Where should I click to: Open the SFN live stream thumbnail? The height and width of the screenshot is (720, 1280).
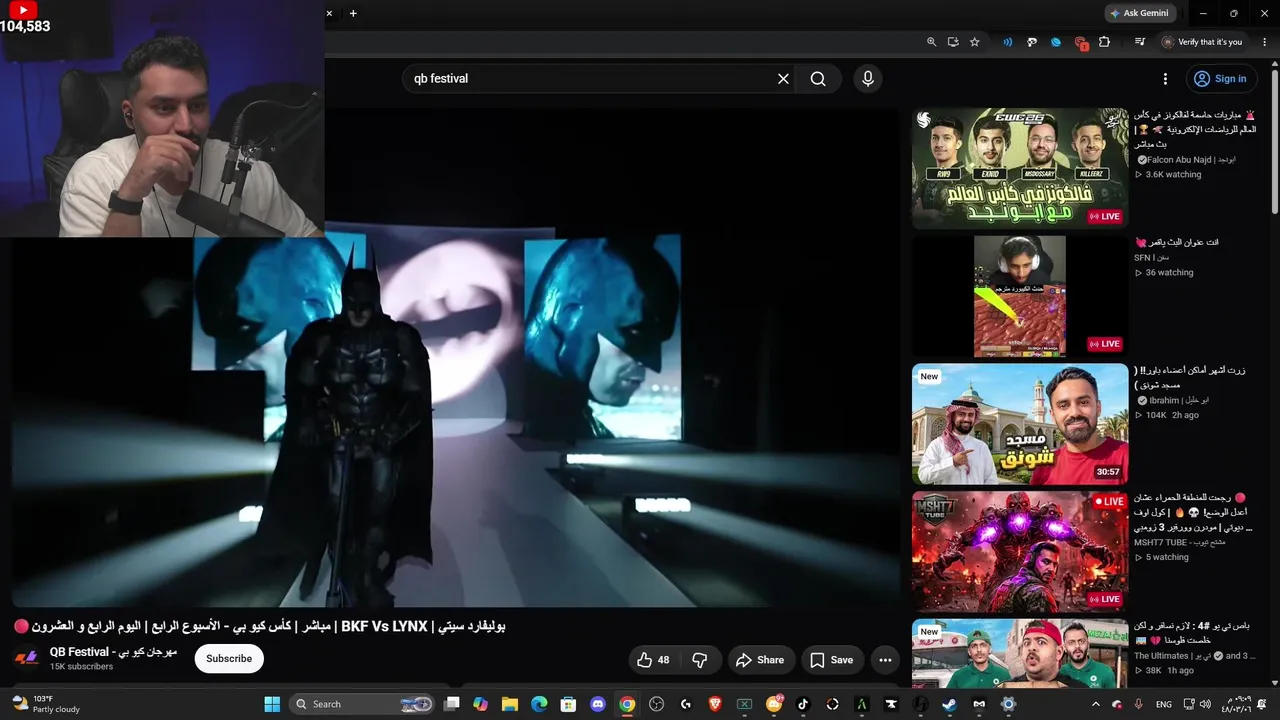pyautogui.click(x=1020, y=297)
